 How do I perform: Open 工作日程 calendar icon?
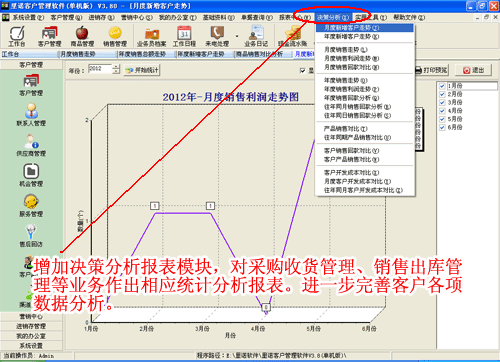tap(184, 36)
